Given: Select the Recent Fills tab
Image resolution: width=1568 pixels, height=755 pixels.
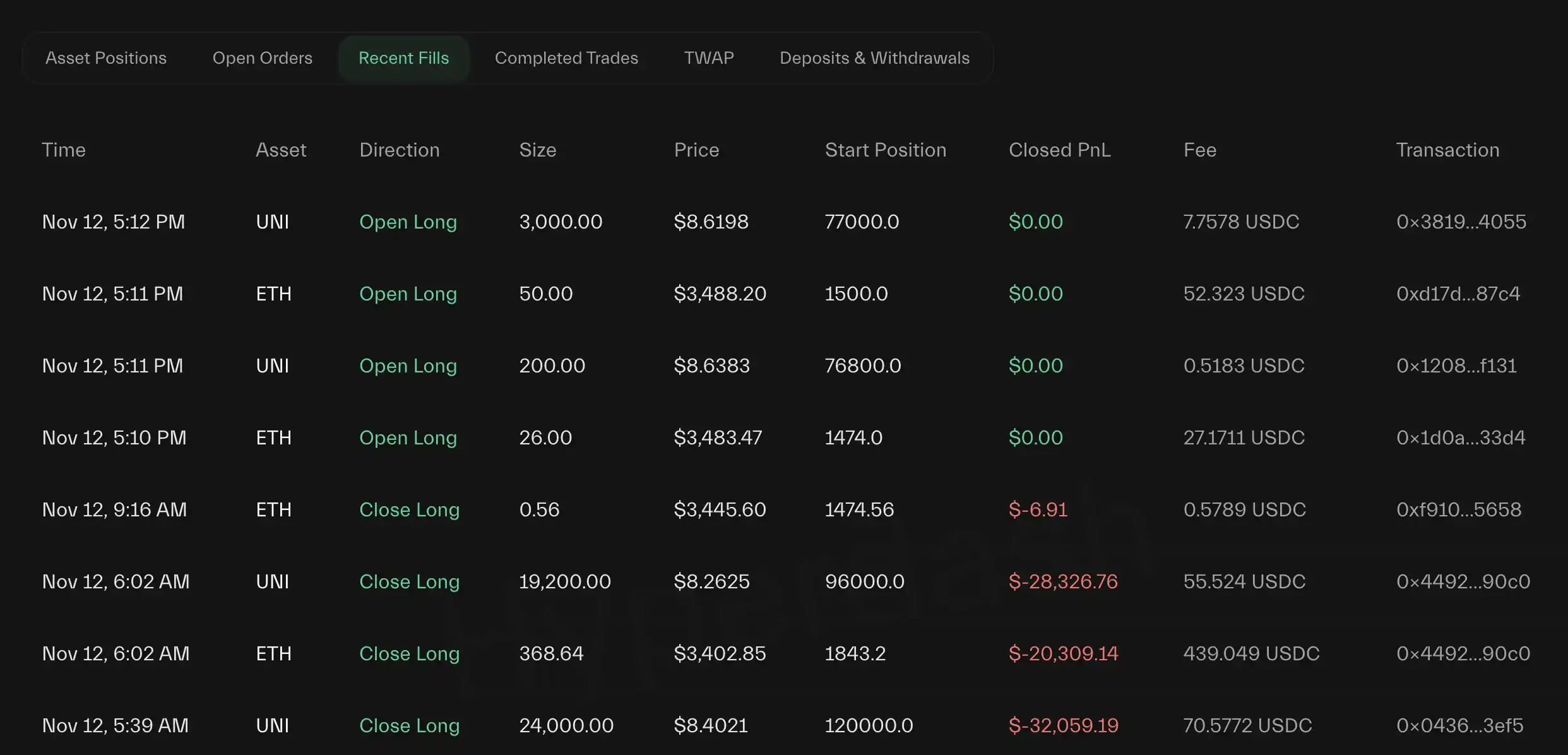Looking at the screenshot, I should 403,58.
